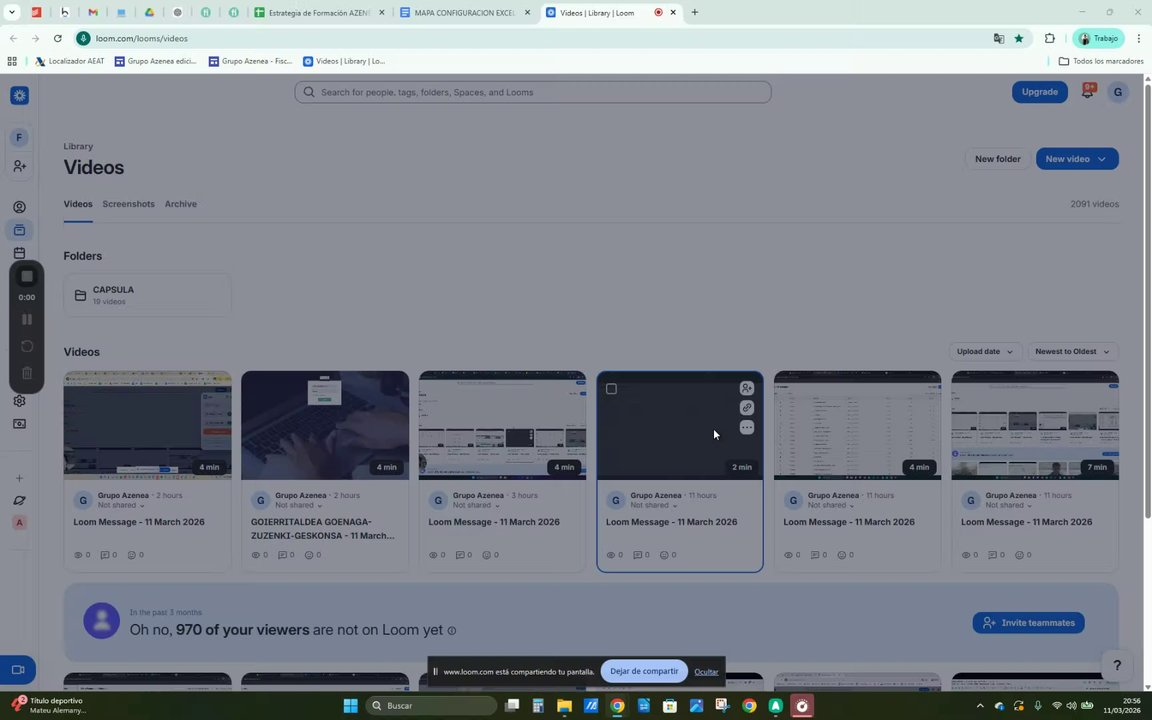The width and height of the screenshot is (1152, 720).
Task: Click the help question mark button
Action: pos(1117,665)
